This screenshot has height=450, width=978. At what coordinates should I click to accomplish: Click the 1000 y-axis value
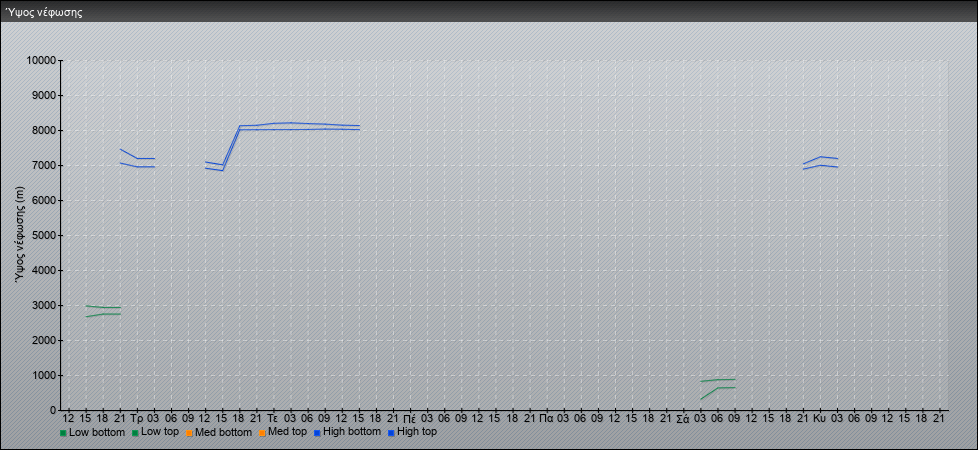click(x=44, y=375)
